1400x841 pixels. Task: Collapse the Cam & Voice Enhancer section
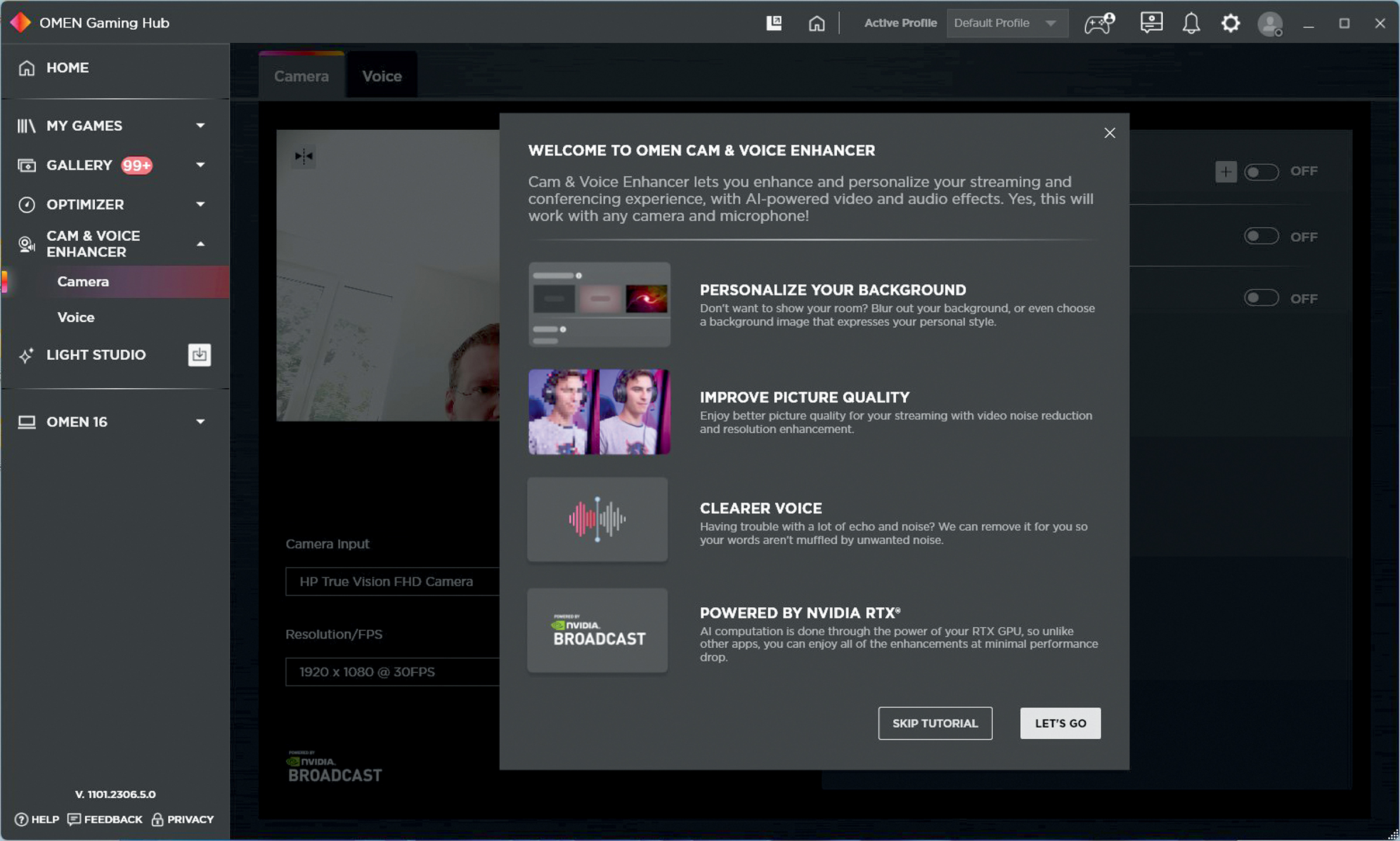200,244
